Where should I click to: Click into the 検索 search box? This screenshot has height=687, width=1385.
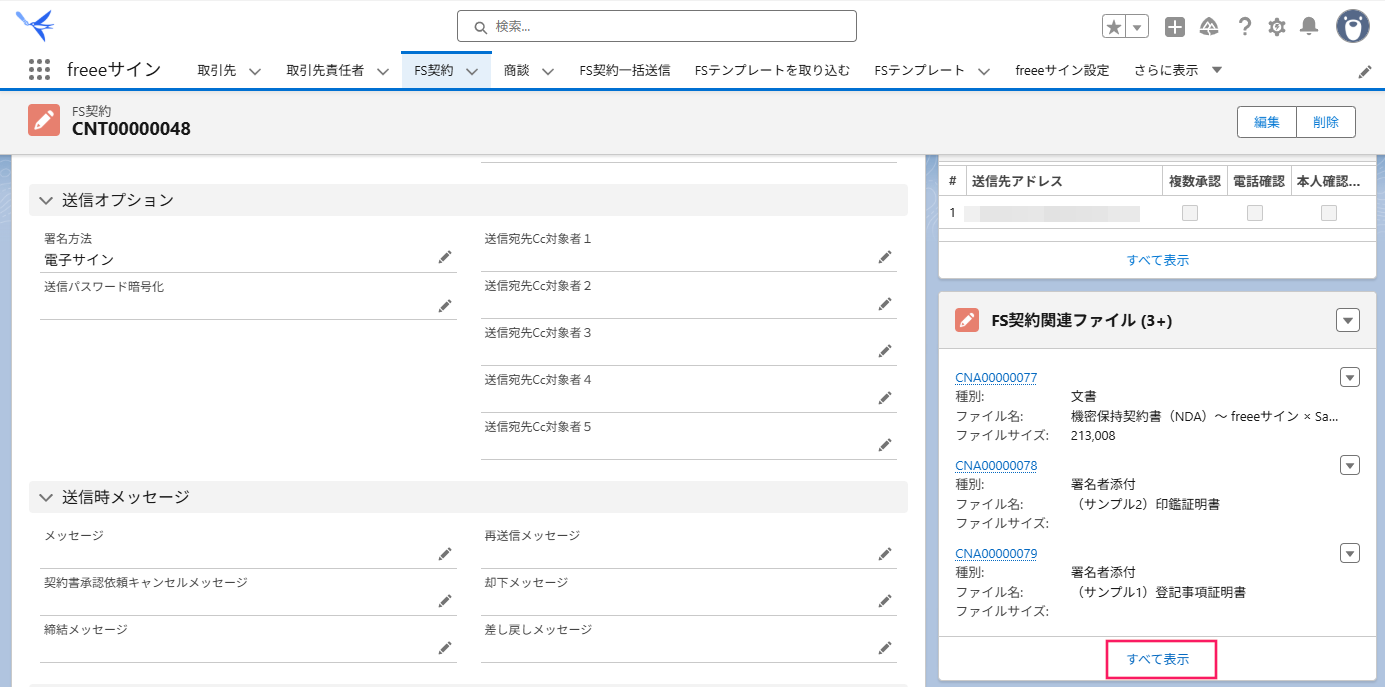(657, 26)
